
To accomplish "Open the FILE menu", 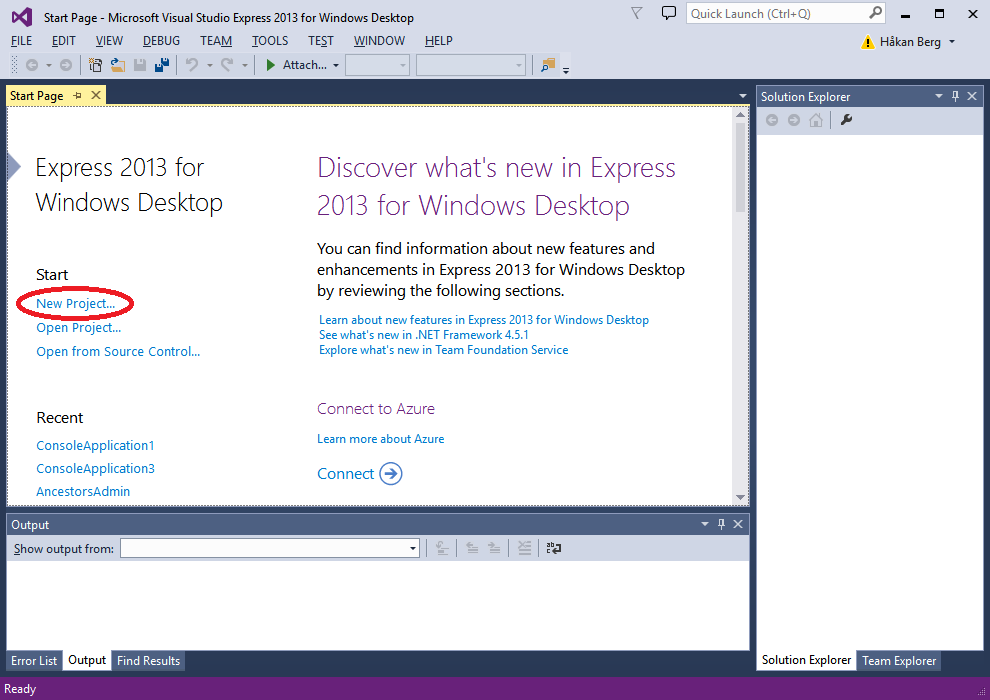I will pyautogui.click(x=21, y=41).
